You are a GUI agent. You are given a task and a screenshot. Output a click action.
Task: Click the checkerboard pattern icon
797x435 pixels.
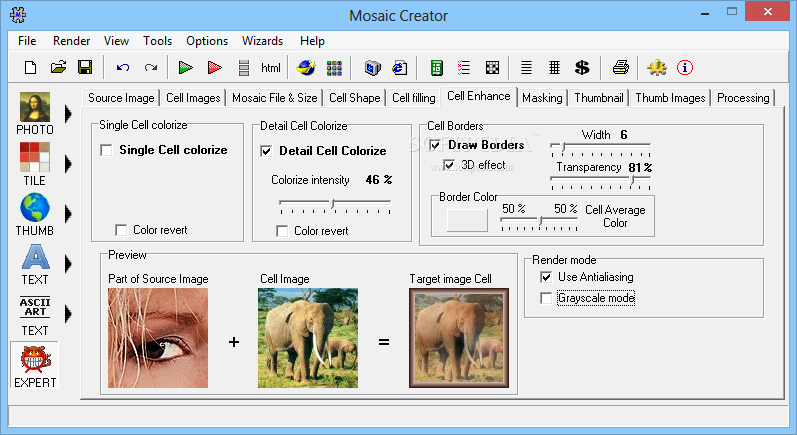(x=492, y=68)
